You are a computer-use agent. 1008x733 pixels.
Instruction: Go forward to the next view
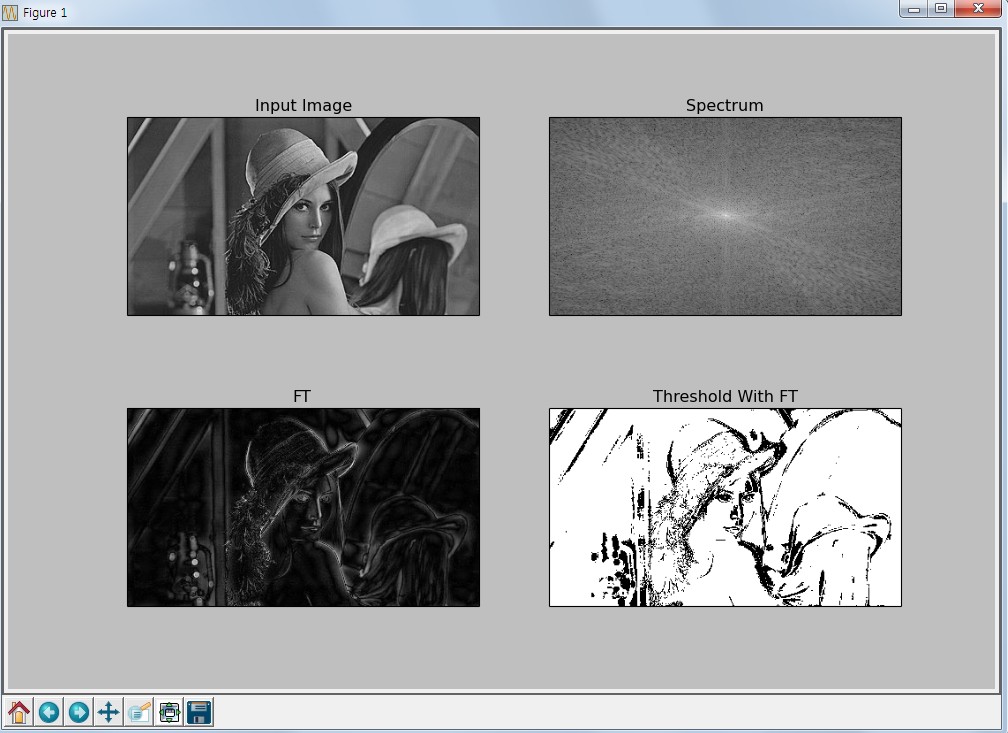click(x=79, y=712)
